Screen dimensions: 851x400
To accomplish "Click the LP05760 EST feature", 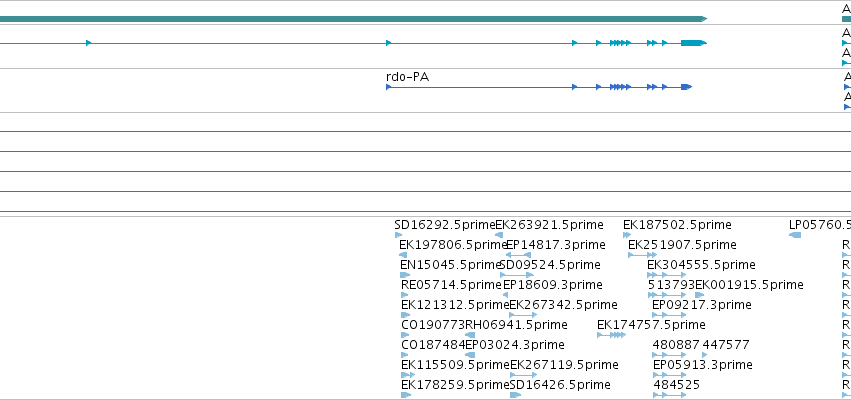I will [x=795, y=235].
